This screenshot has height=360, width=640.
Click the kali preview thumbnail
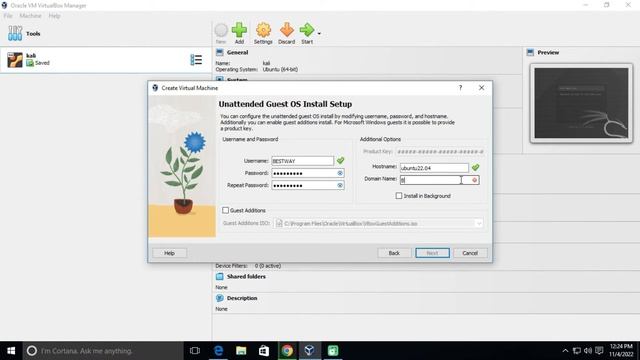(x=581, y=103)
